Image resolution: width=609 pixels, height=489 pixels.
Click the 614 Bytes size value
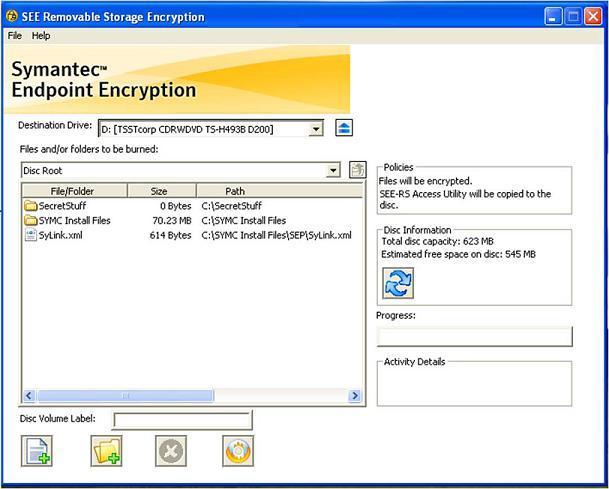pyautogui.click(x=171, y=235)
